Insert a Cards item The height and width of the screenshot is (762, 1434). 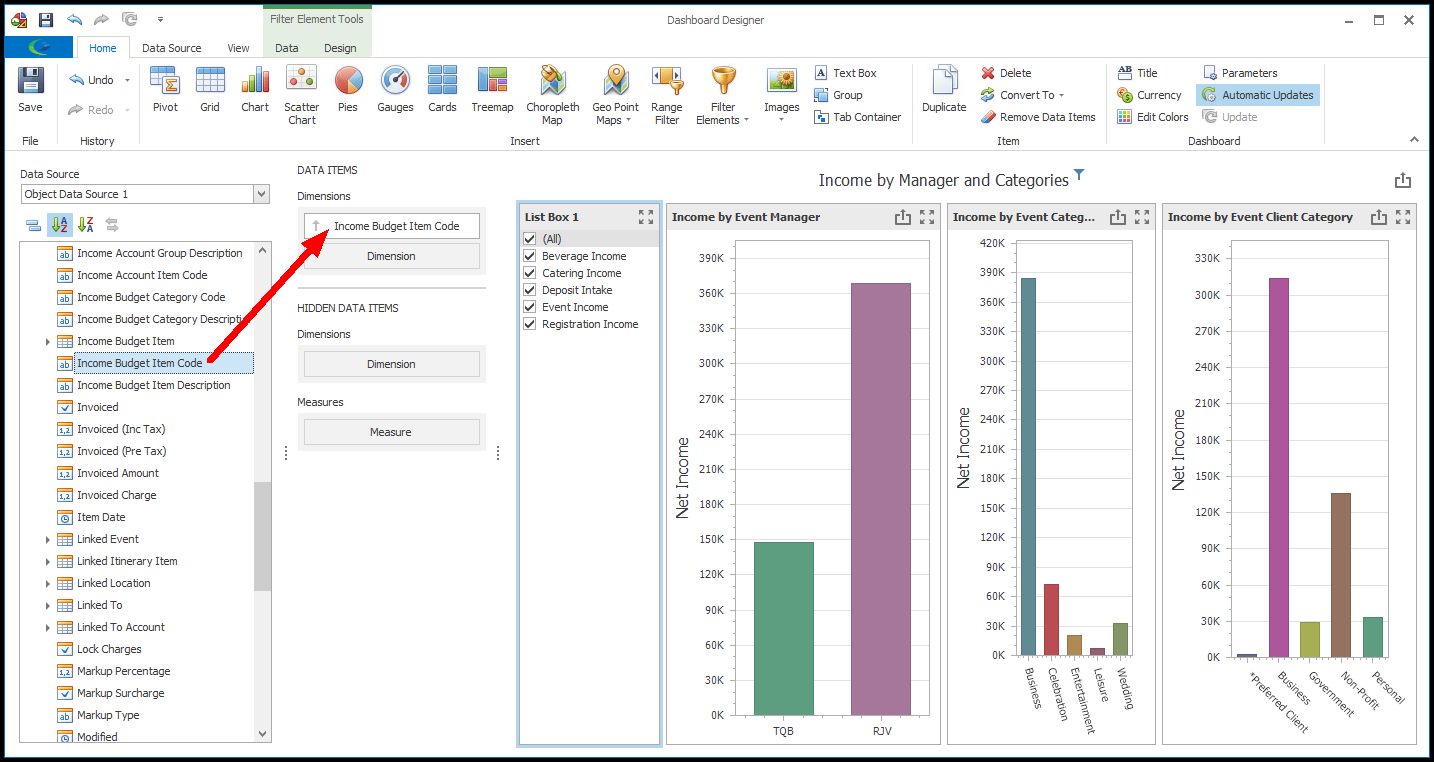pos(442,90)
